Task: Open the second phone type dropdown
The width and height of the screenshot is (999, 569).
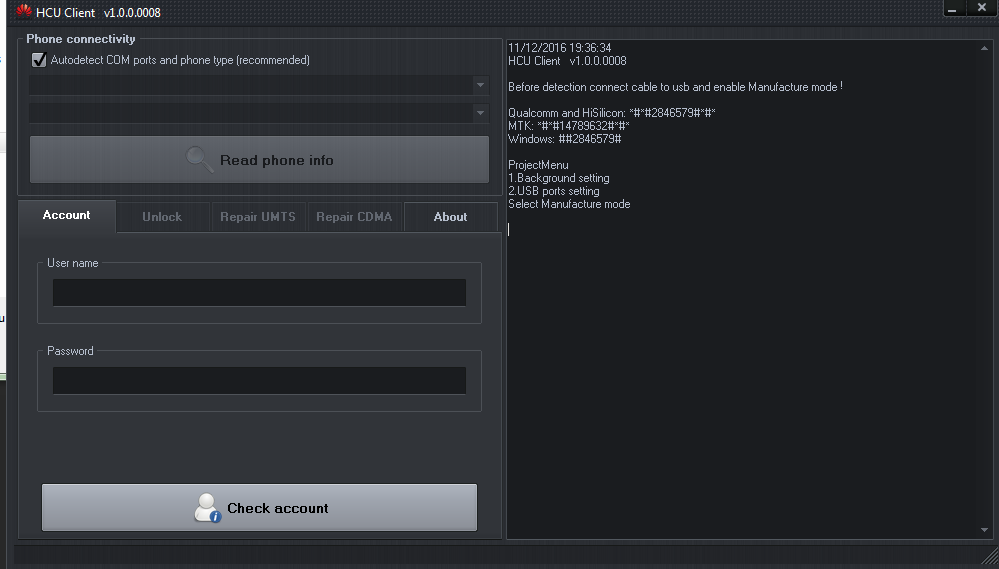Action: pos(259,113)
